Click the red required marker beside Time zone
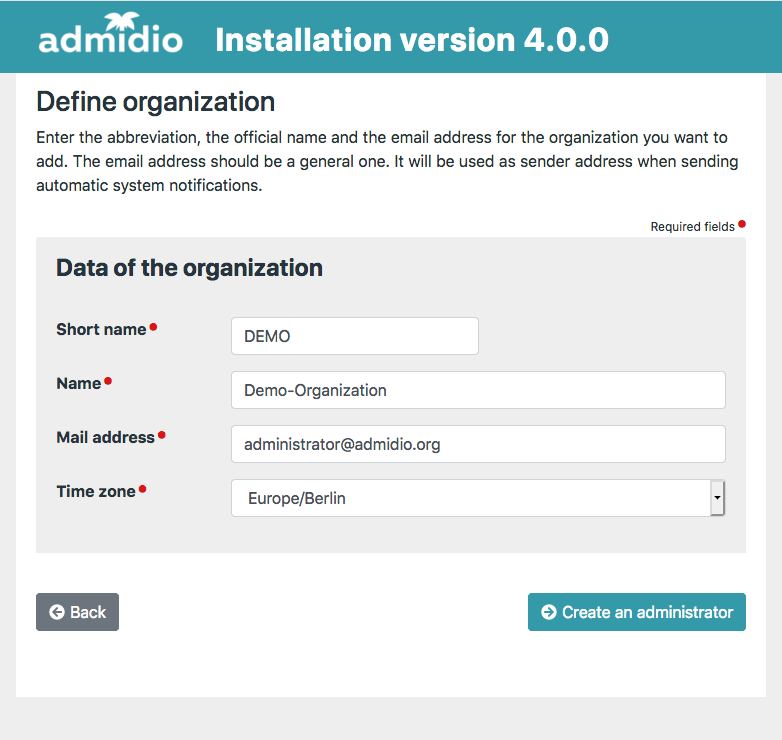This screenshot has height=740, width=782. point(142,489)
